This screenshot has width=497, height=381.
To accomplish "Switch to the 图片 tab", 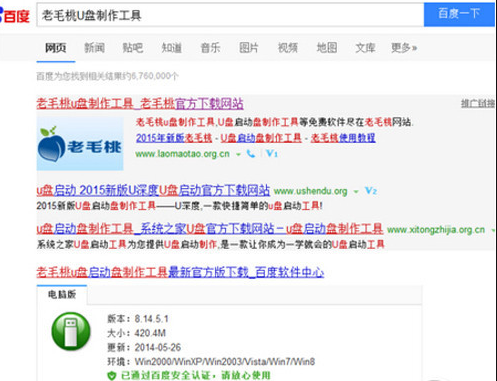I will pyautogui.click(x=249, y=48).
